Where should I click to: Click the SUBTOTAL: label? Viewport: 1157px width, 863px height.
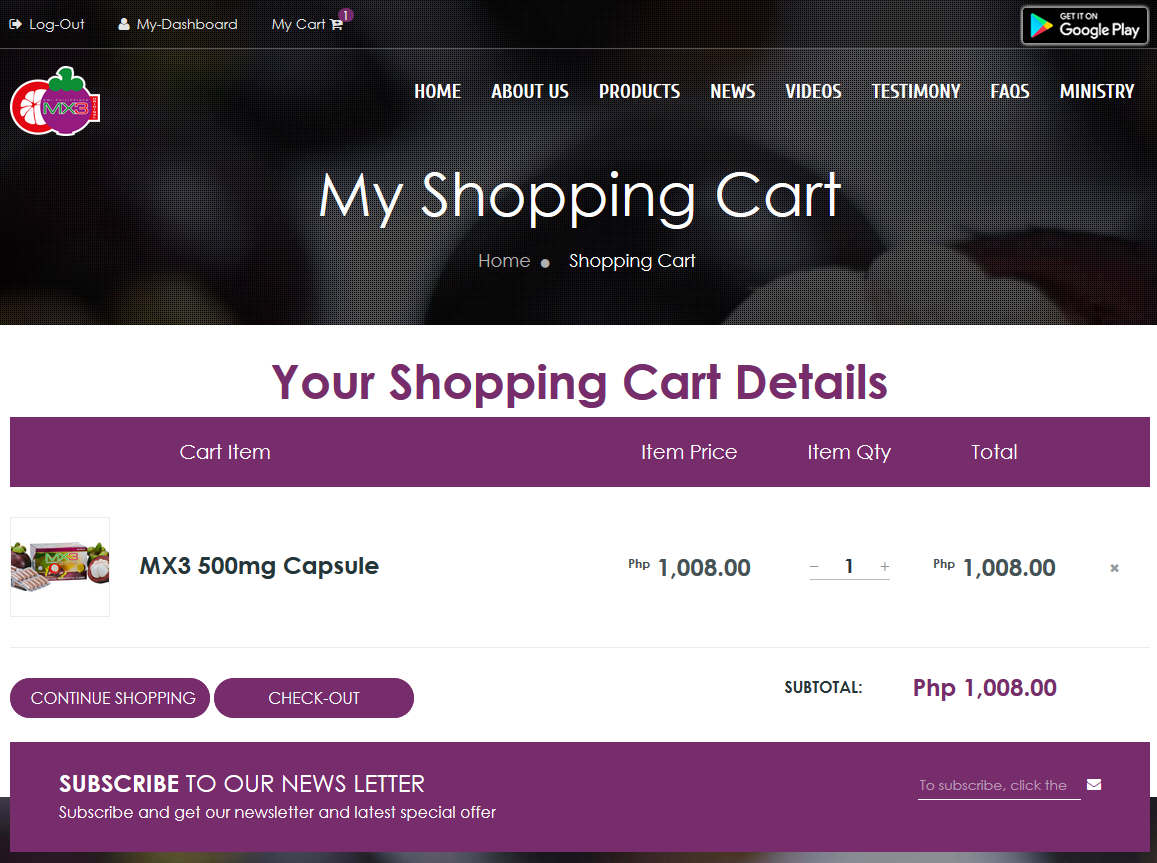pyautogui.click(x=823, y=687)
